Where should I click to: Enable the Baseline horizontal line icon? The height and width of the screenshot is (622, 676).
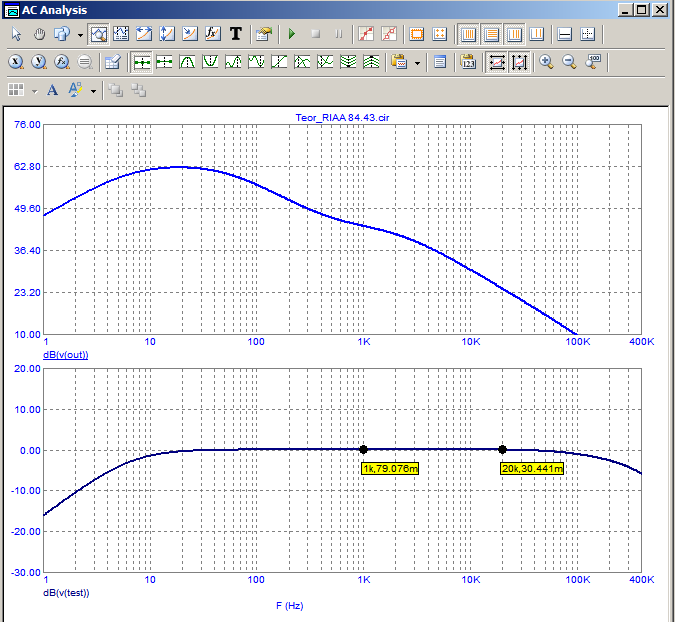(x=564, y=34)
